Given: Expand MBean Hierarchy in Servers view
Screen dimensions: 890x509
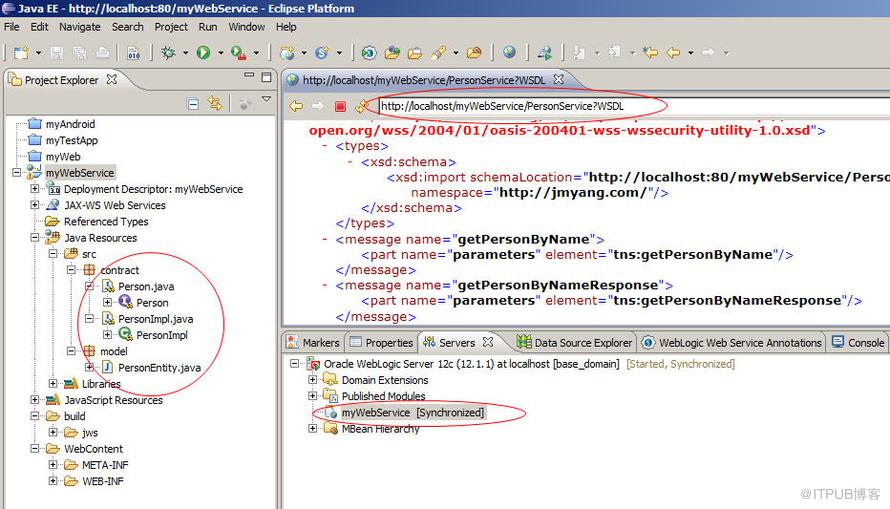Looking at the screenshot, I should (313, 428).
